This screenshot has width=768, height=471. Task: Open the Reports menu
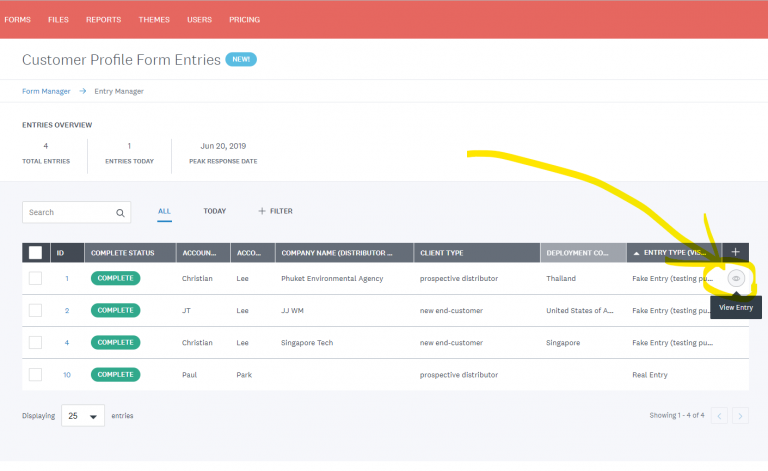click(x=103, y=19)
